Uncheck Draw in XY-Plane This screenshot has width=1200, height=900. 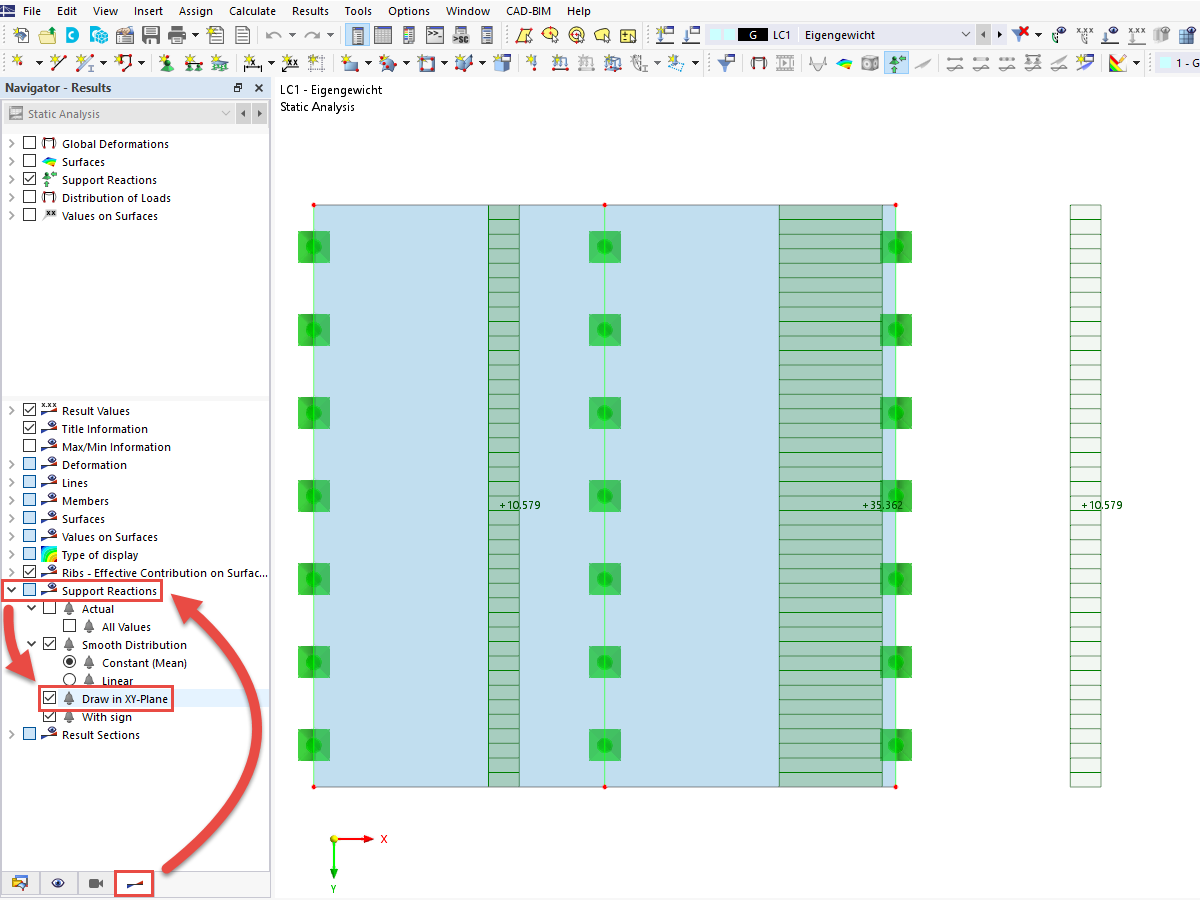[49, 698]
